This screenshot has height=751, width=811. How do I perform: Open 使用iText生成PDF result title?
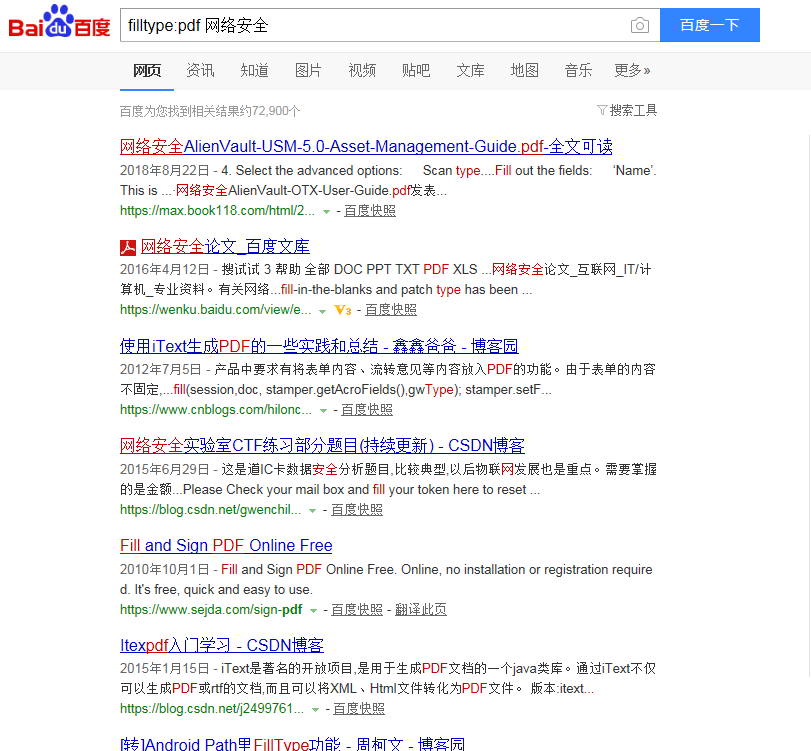tap(319, 346)
